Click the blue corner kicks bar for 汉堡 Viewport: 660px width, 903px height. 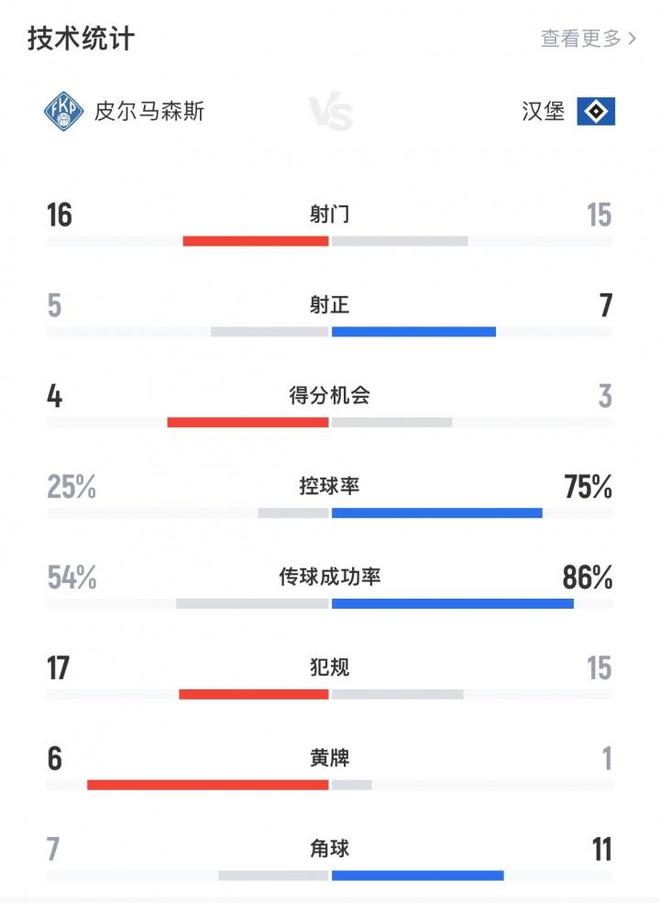[418, 873]
